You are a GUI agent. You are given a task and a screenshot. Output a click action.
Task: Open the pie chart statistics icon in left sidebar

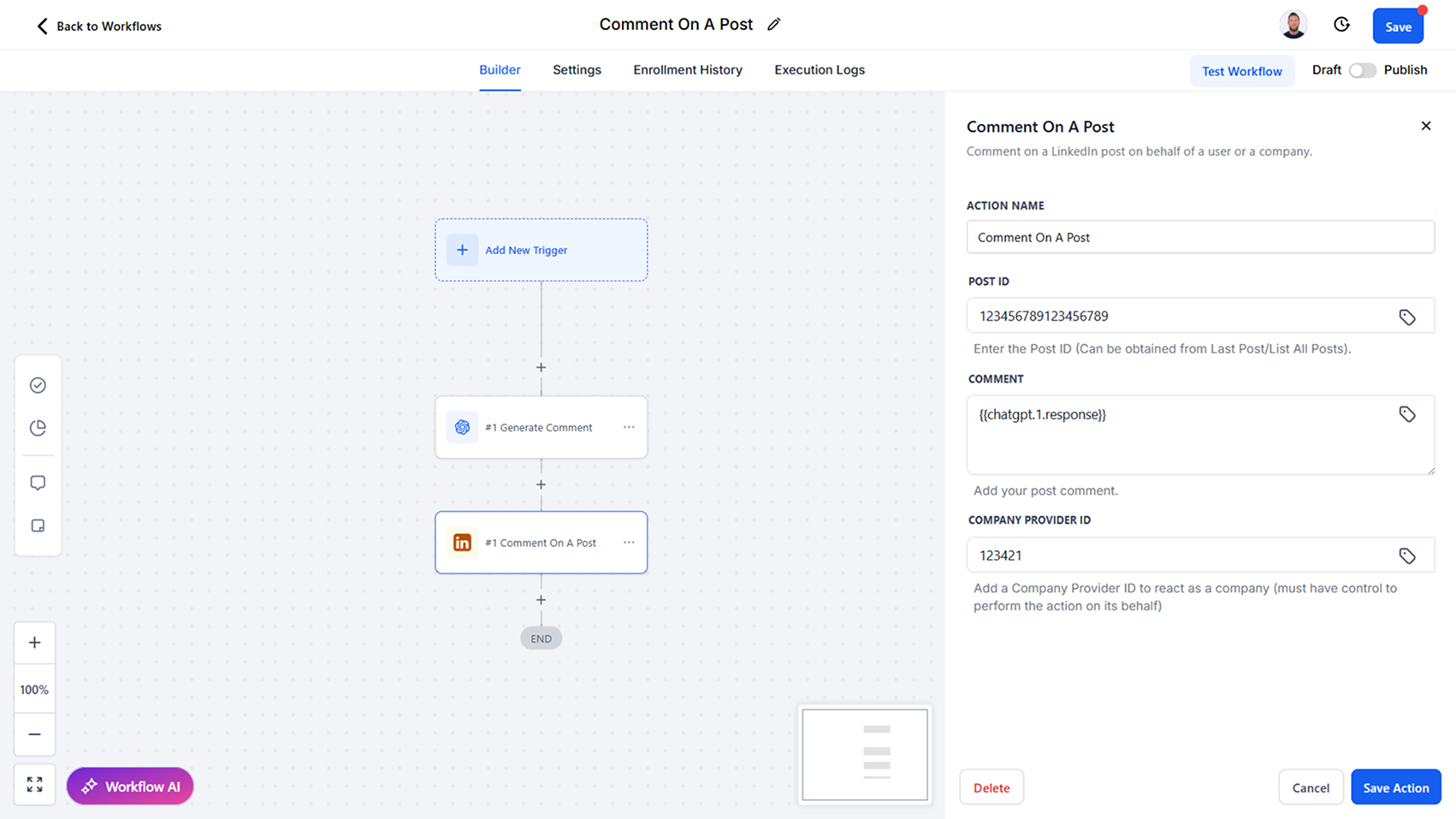[x=38, y=428]
